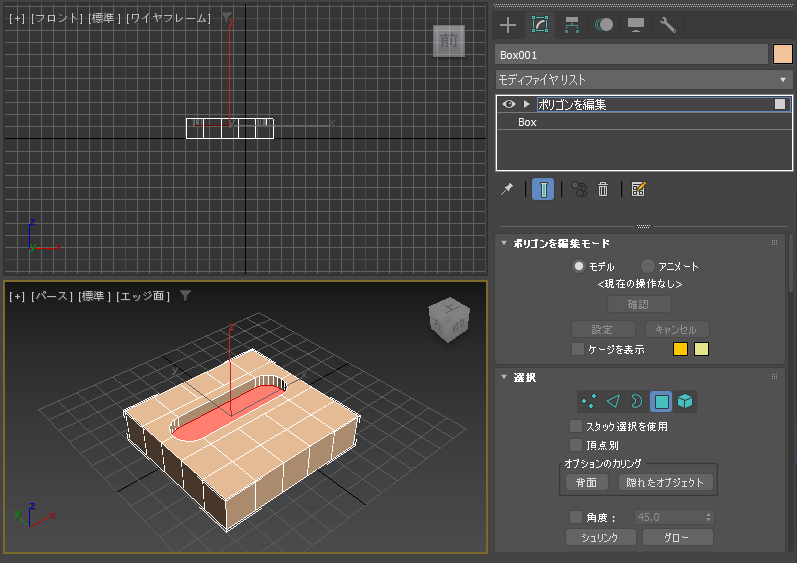
Task: Open the [ワイヤフレーム] shading menu
Action: coord(168,18)
